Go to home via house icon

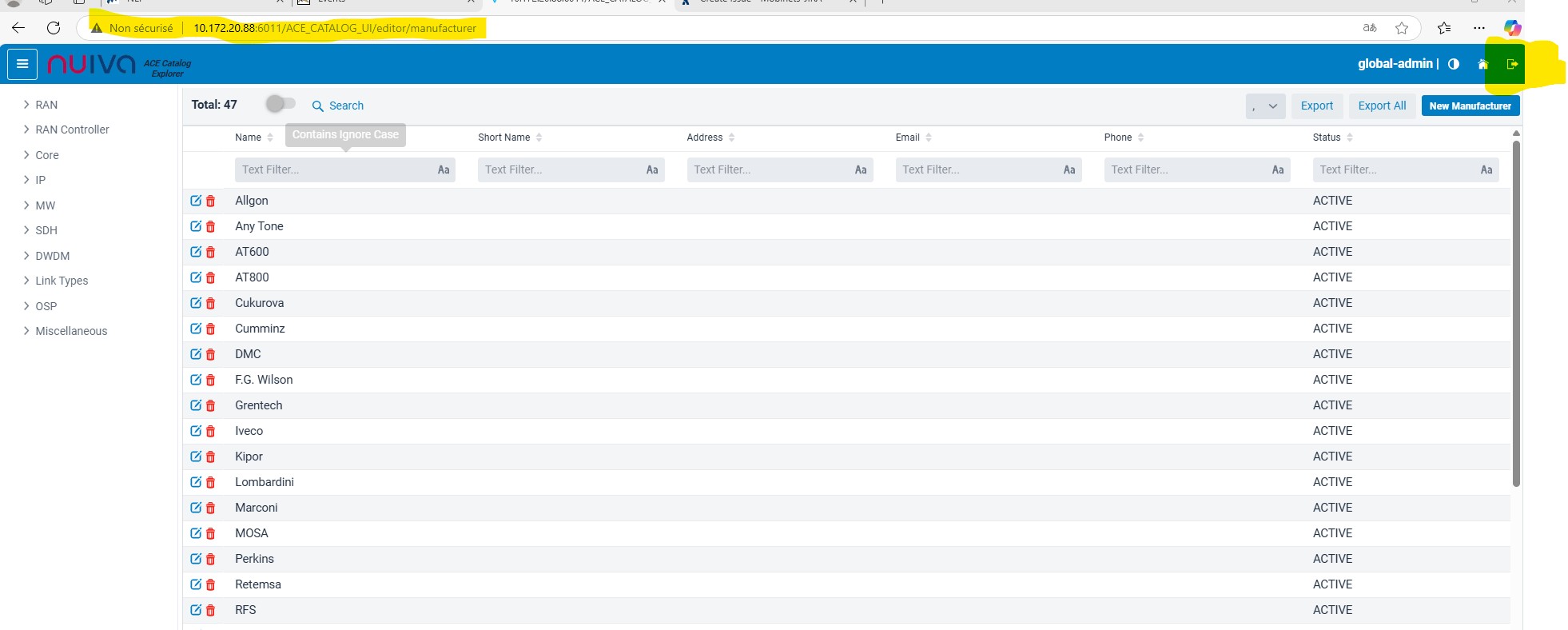[x=1482, y=64]
